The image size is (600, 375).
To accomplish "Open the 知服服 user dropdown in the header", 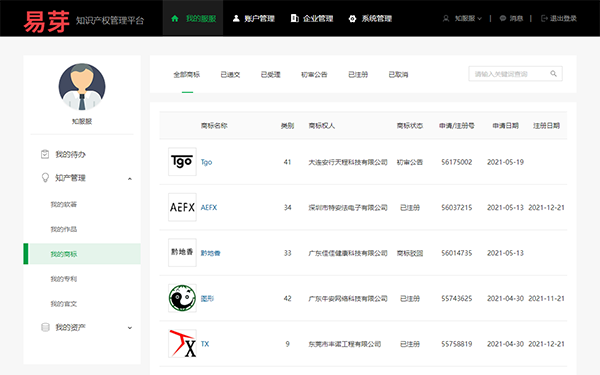I will click(x=468, y=18).
